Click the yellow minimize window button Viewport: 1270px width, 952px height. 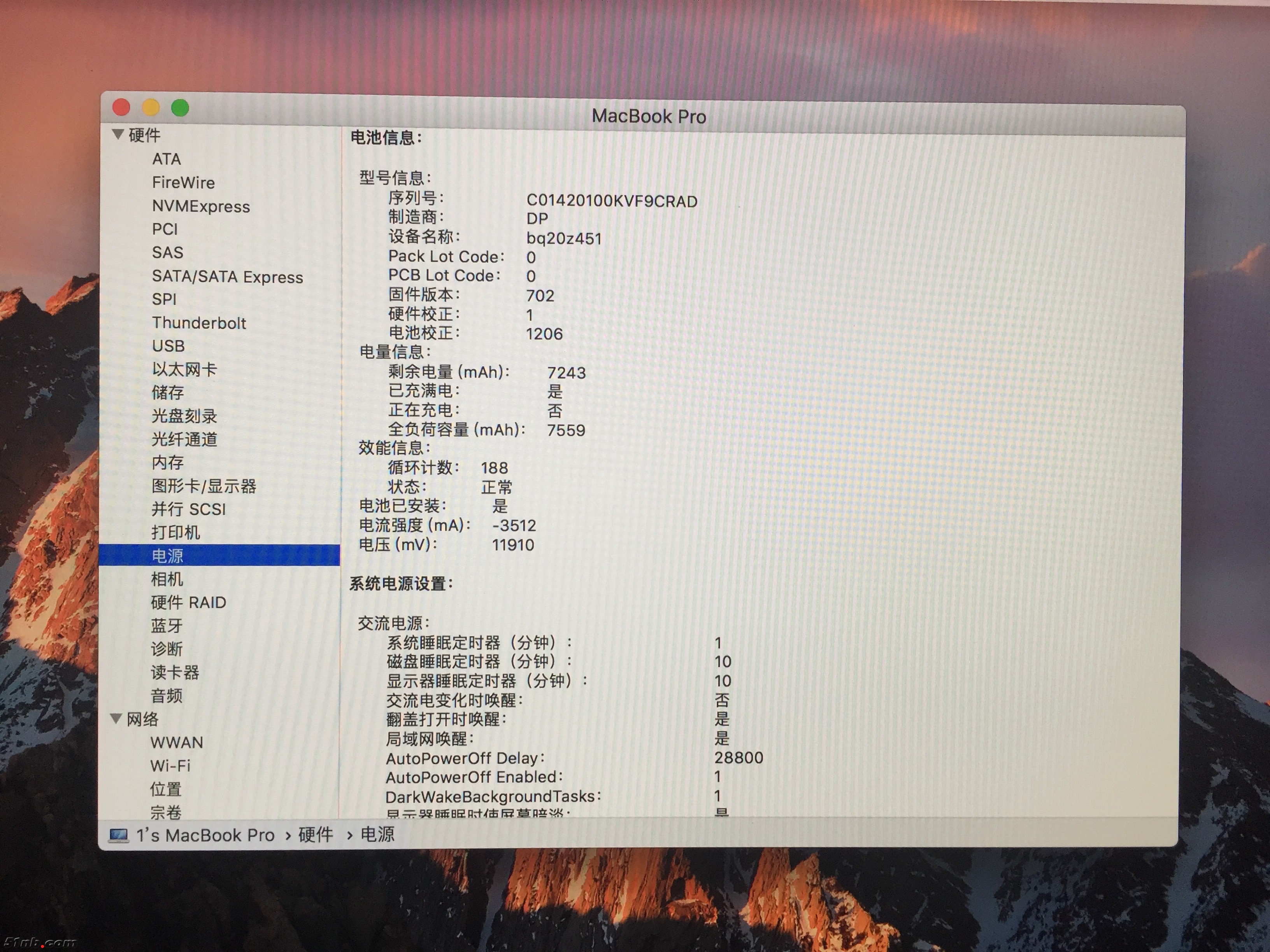(x=151, y=107)
